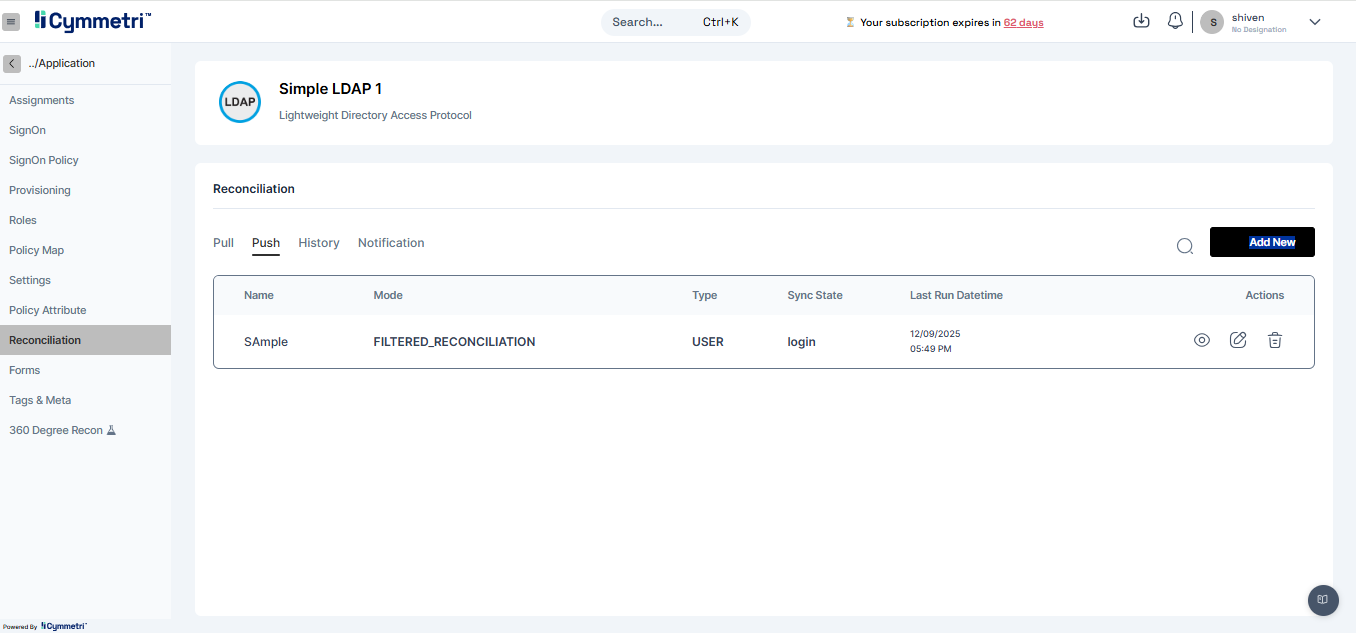Go to Policy Attribute sidebar item
The image size is (1356, 633).
pos(85,310)
